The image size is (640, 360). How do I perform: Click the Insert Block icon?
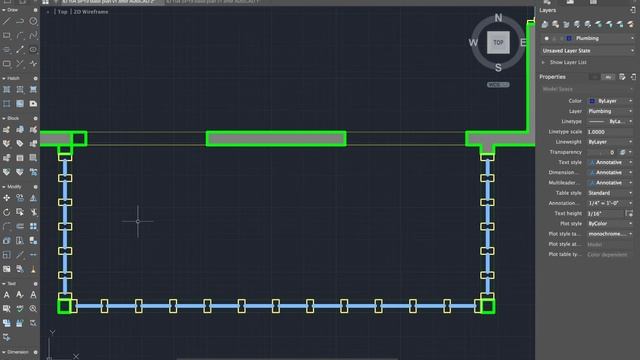(7, 130)
